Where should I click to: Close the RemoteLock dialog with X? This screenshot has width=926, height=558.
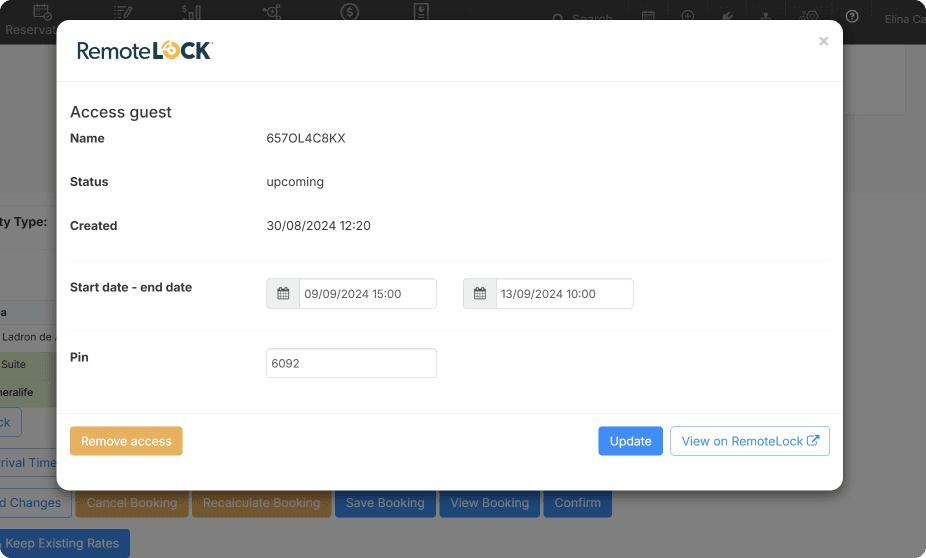823,41
